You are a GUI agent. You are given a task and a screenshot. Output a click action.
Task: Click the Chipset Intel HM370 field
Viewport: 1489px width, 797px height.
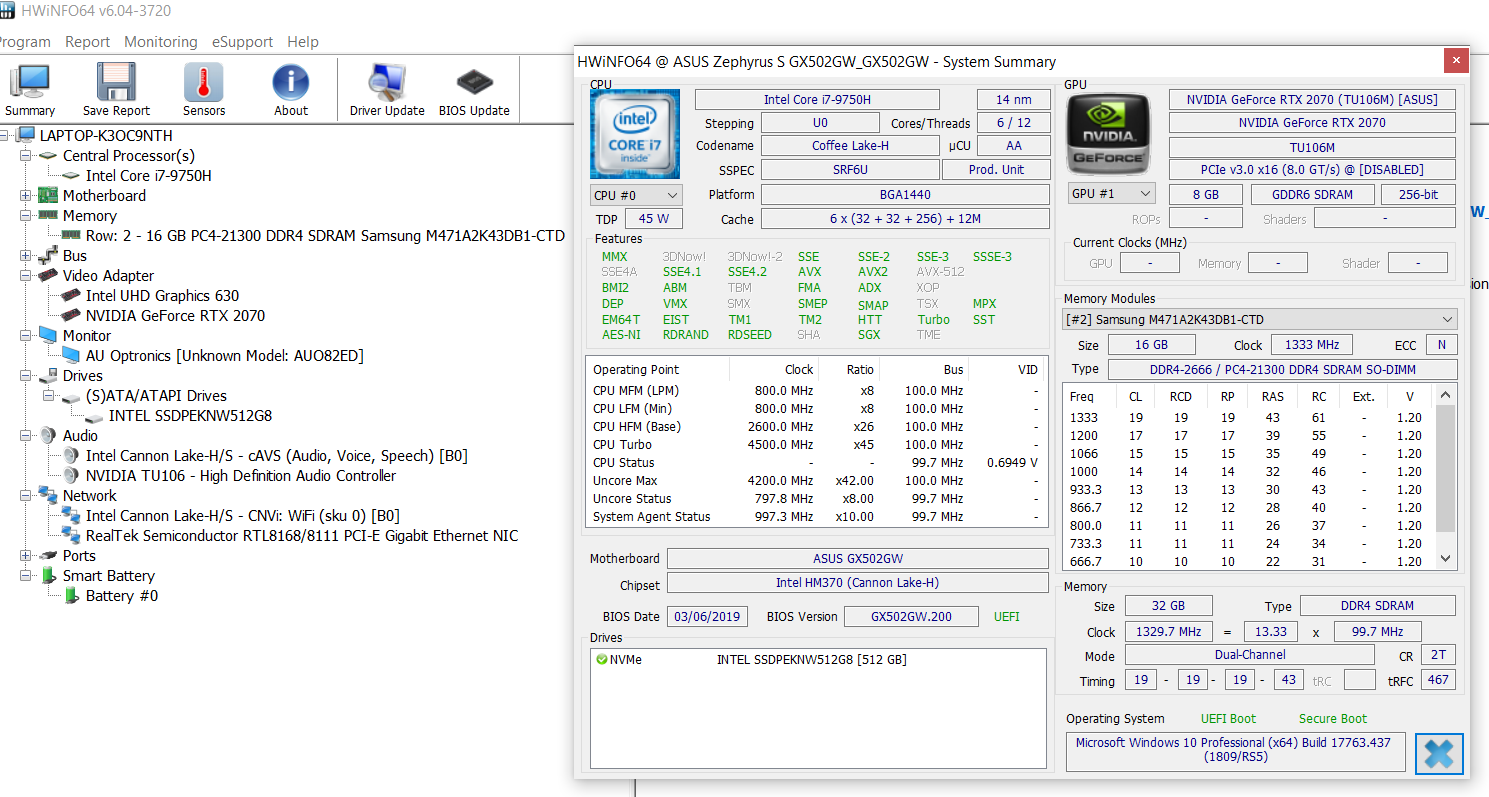coord(857,583)
